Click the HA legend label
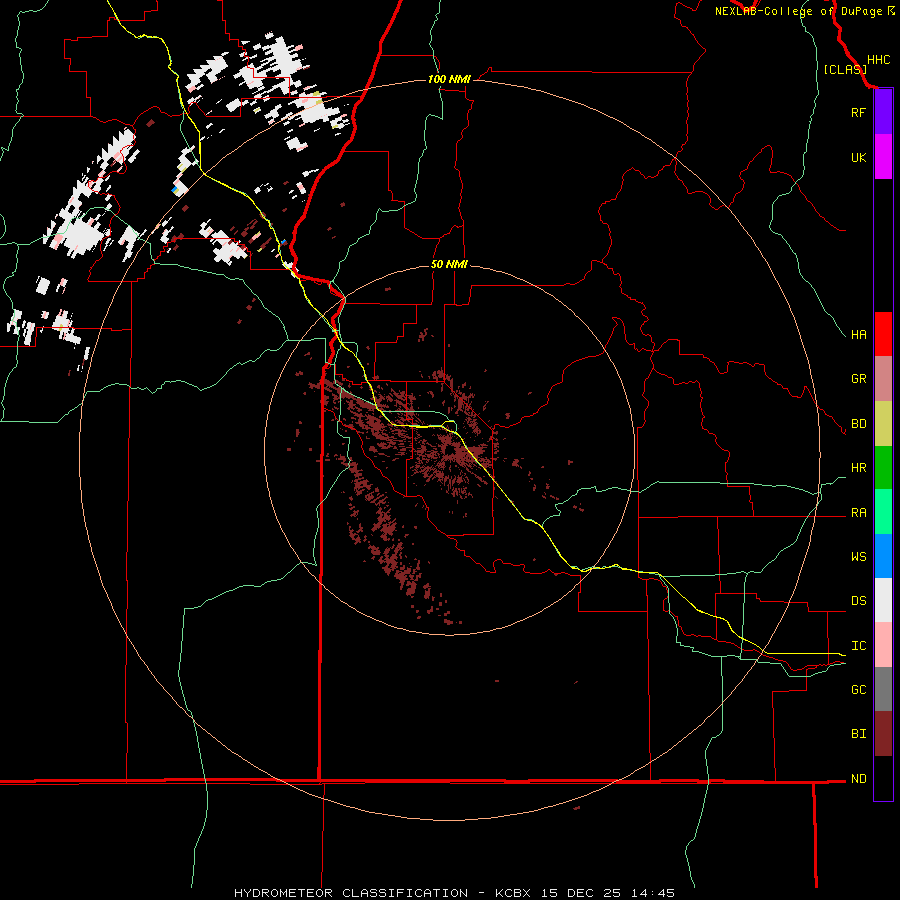 (x=858, y=334)
